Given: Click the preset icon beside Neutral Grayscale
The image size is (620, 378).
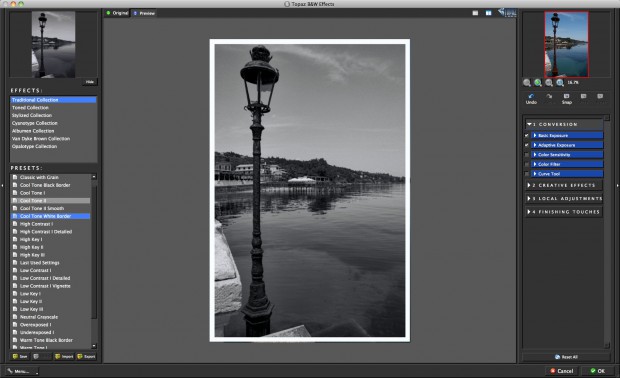Looking at the screenshot, I should (15, 317).
